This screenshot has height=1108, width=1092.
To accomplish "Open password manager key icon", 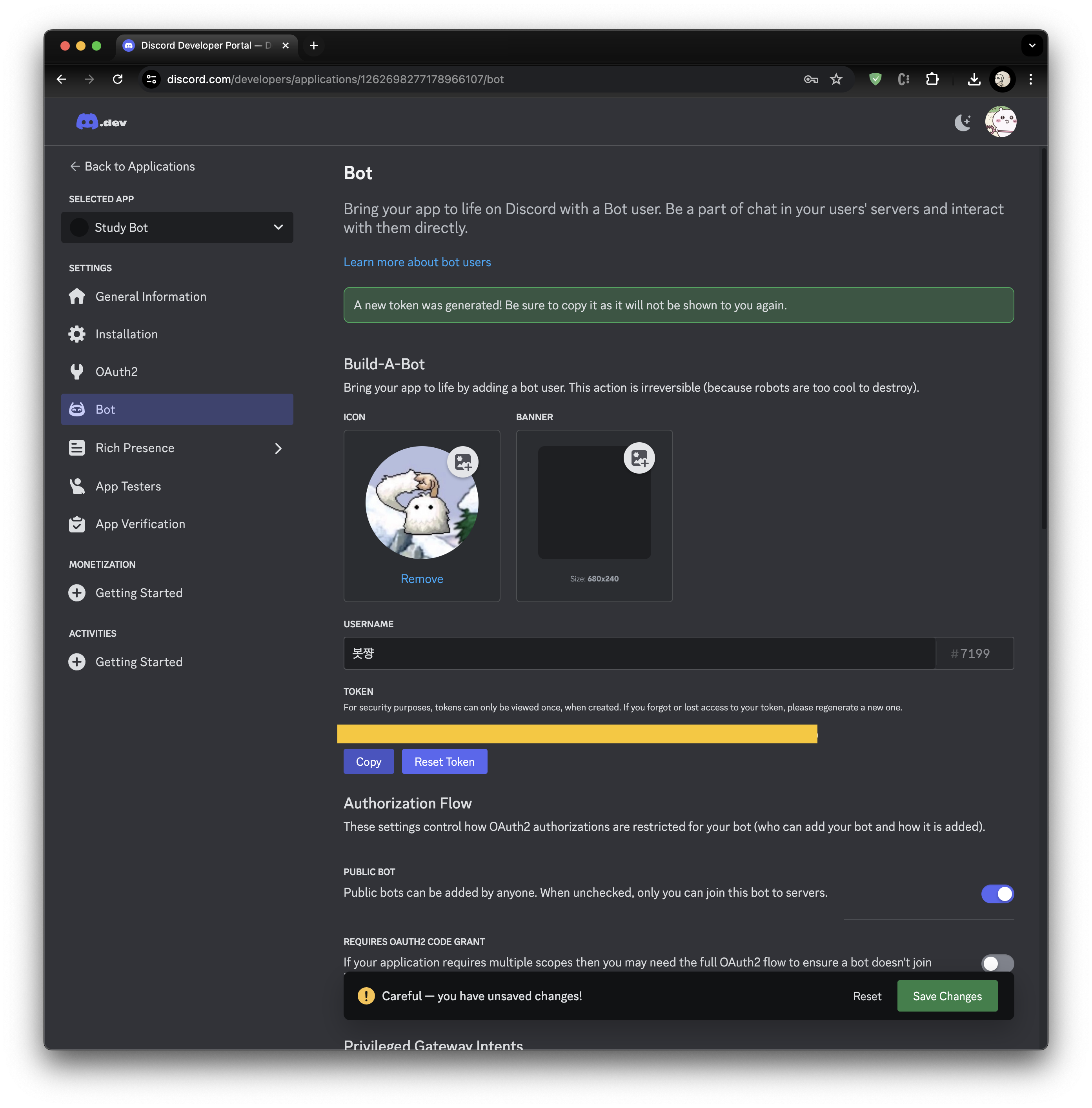I will (x=811, y=79).
